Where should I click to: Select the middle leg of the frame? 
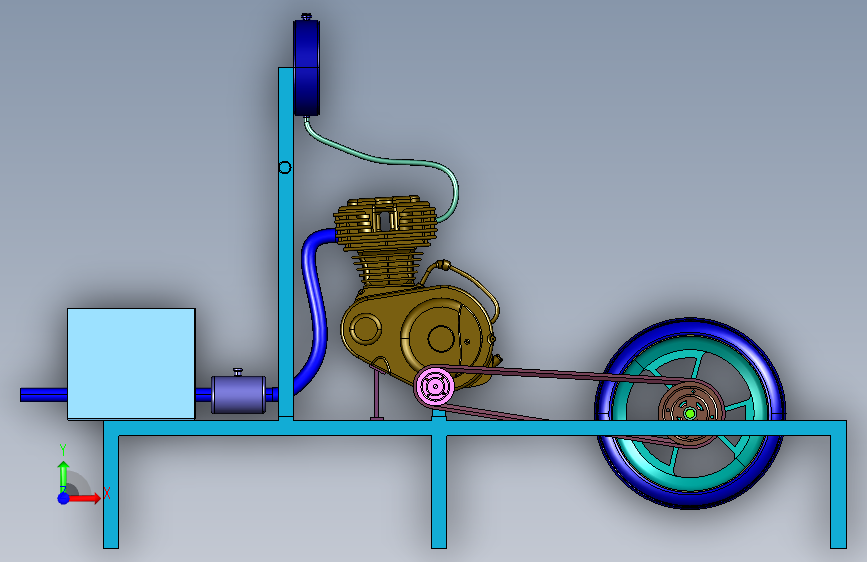point(438,491)
